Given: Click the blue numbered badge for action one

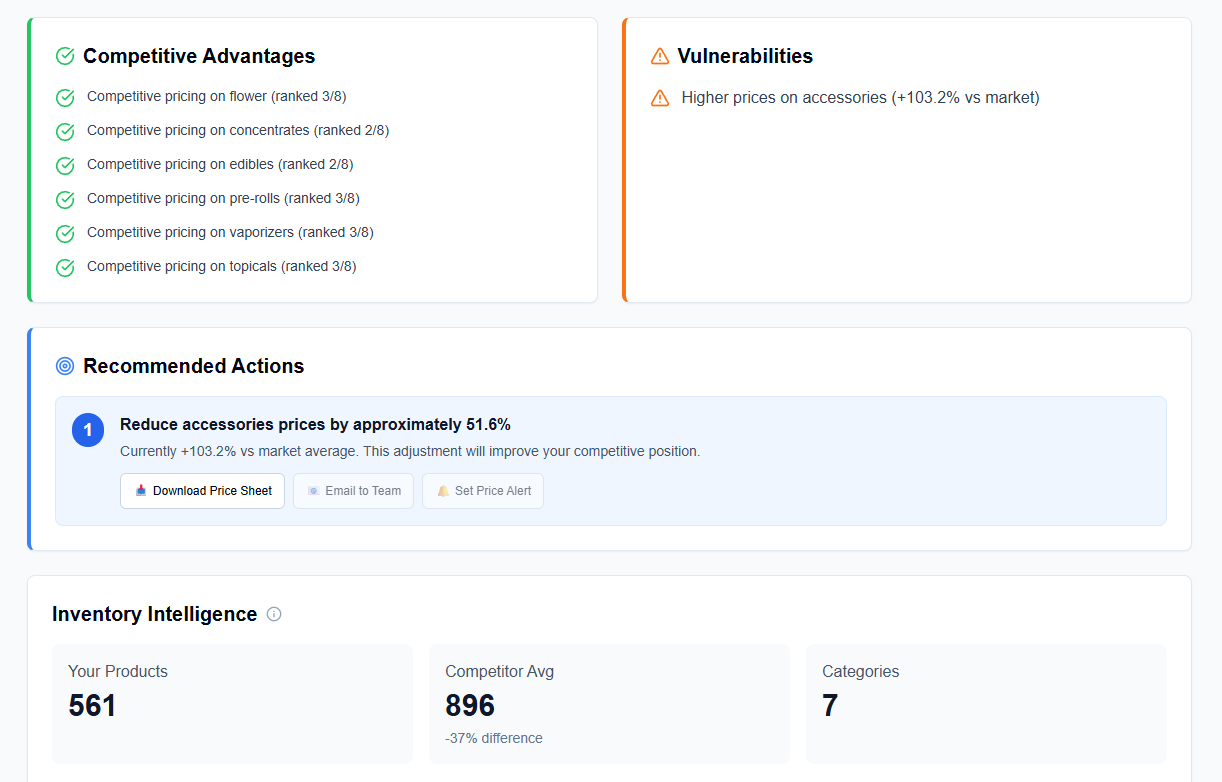Looking at the screenshot, I should tap(88, 429).
